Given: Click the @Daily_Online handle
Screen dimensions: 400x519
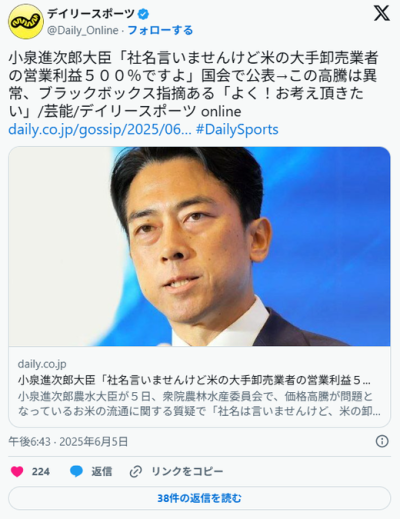Looking at the screenshot, I should coord(83,30).
